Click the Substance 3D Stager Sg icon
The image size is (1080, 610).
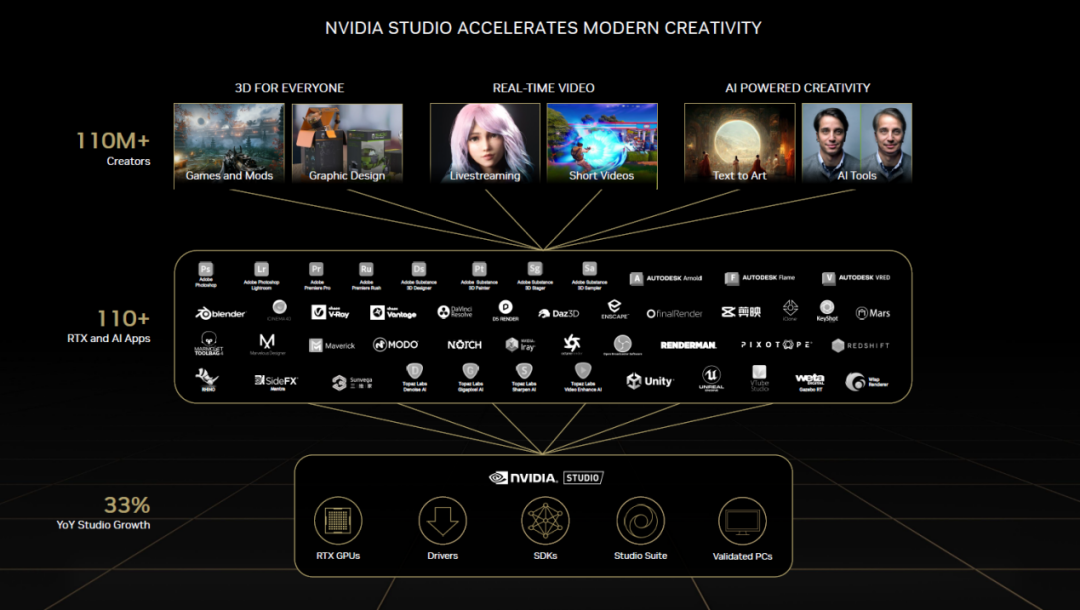(x=534, y=269)
